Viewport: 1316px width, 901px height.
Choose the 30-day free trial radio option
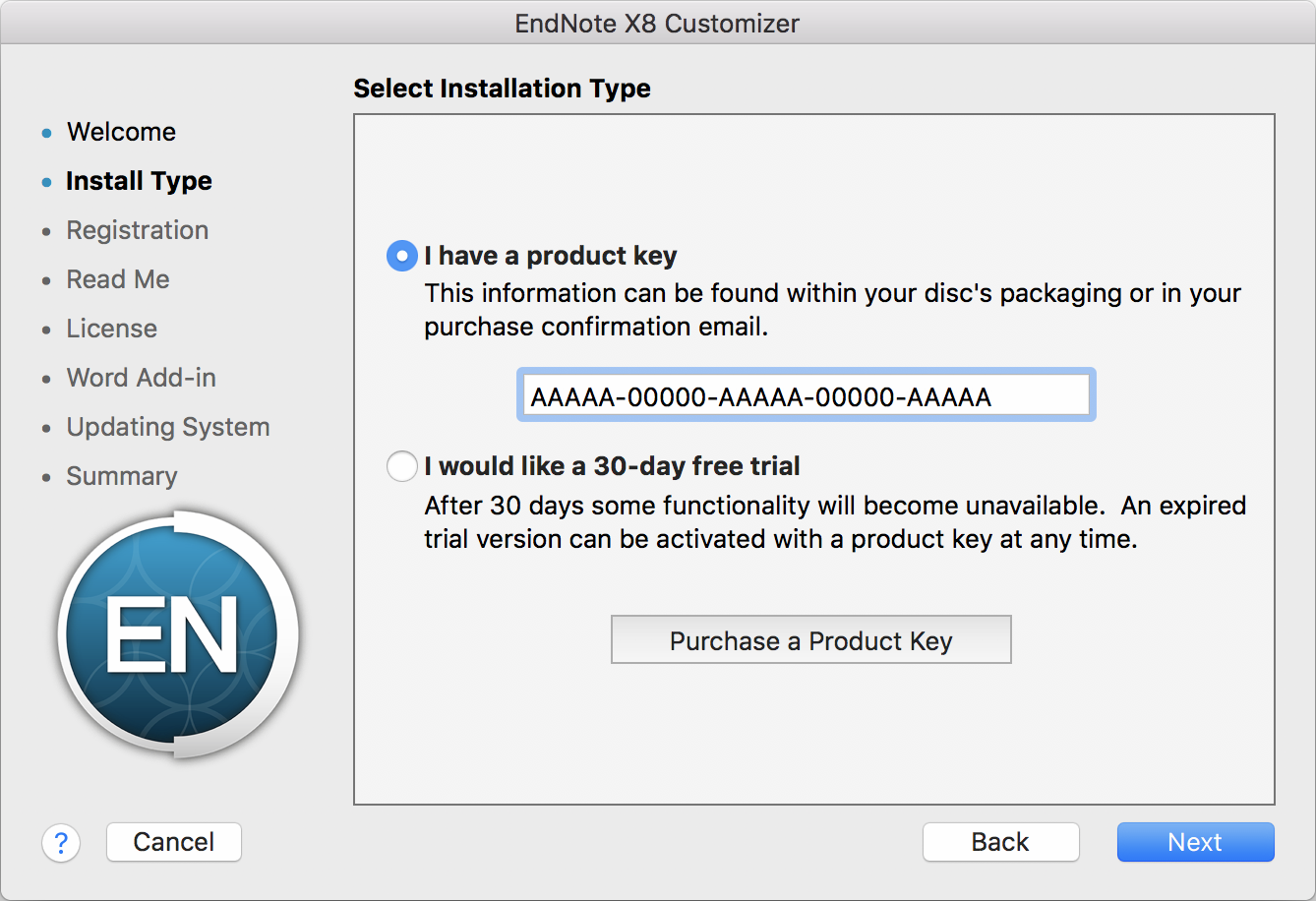pyautogui.click(x=402, y=466)
